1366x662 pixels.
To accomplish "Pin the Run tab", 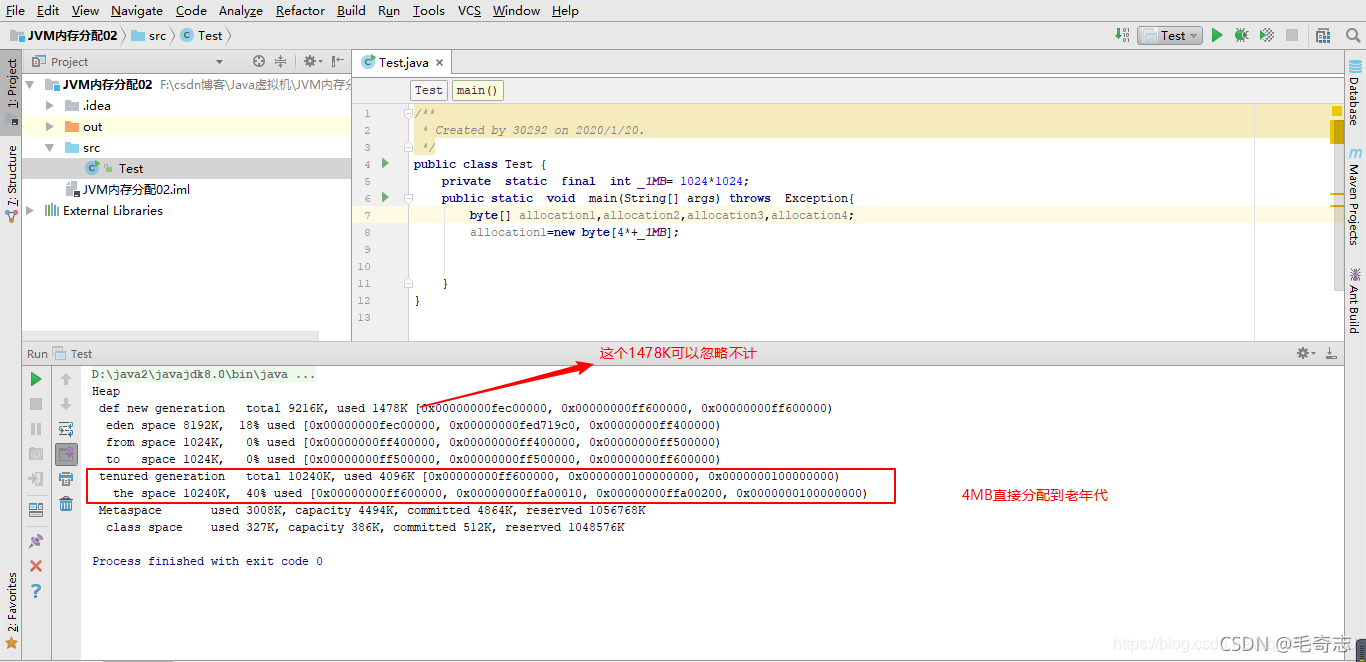I will [36, 541].
